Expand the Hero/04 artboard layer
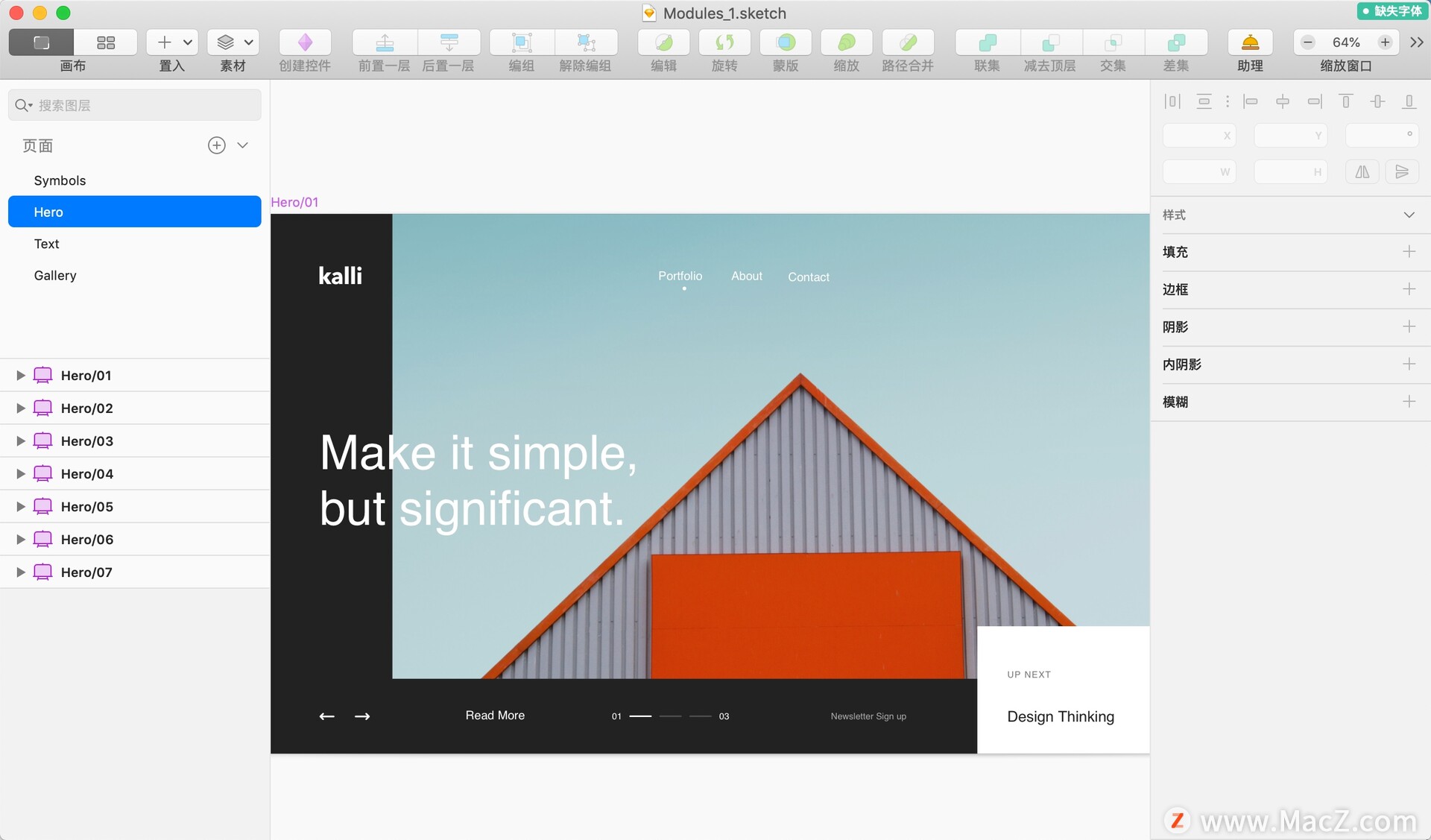This screenshot has width=1431, height=840. click(21, 474)
